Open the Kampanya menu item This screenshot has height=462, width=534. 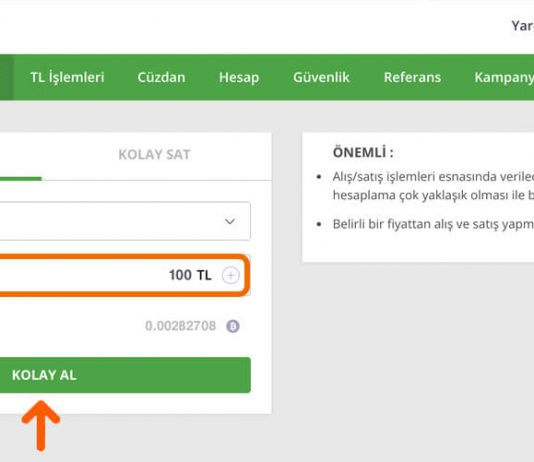point(504,78)
